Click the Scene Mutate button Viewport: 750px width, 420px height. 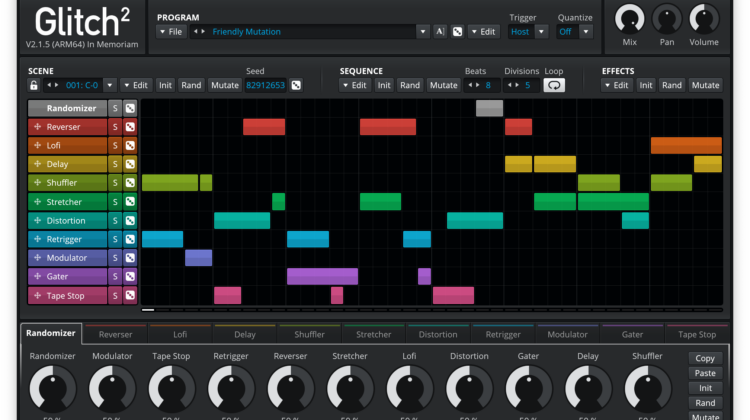(x=225, y=85)
